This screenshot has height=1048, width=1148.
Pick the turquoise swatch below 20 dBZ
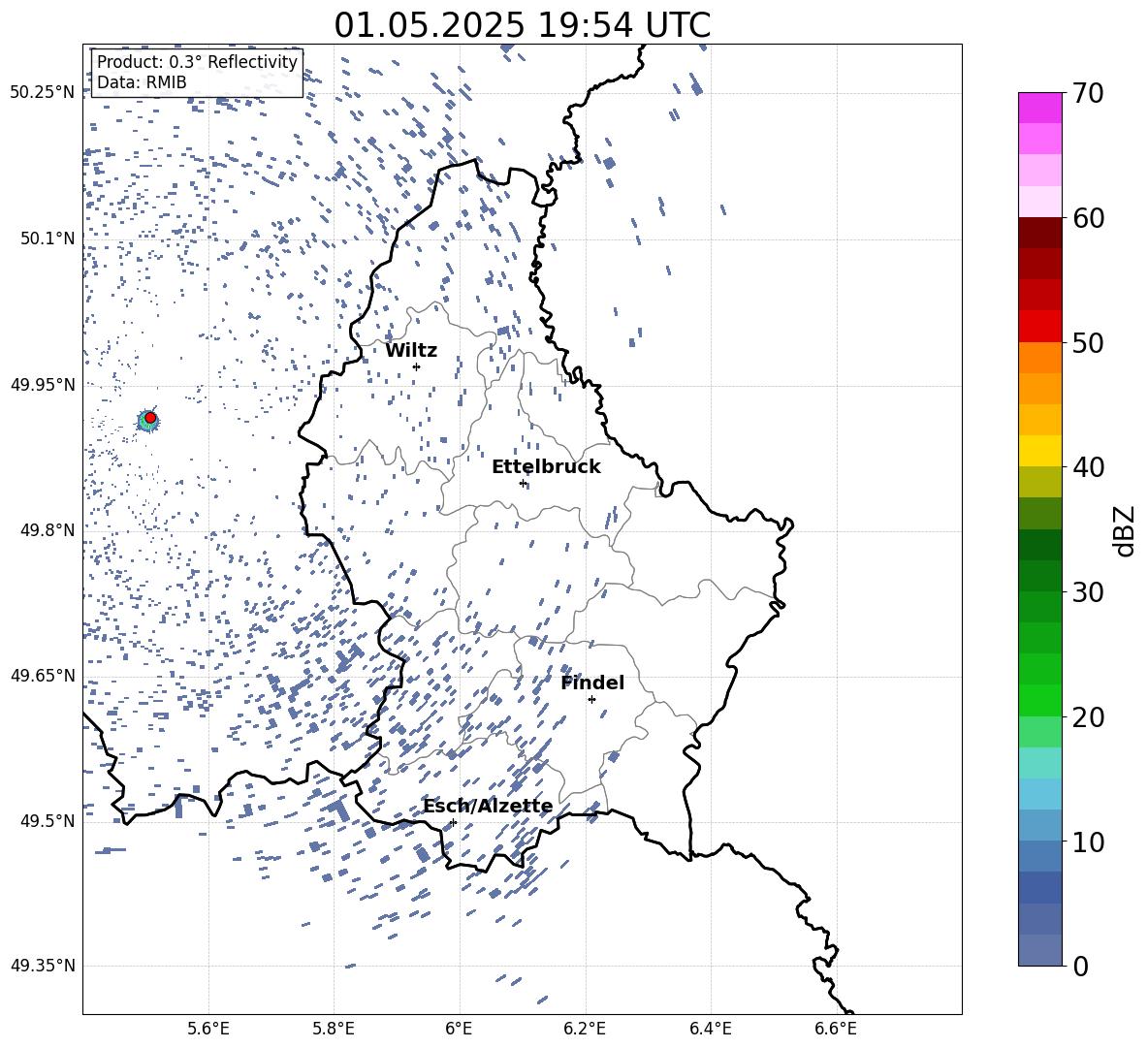coord(1040,763)
